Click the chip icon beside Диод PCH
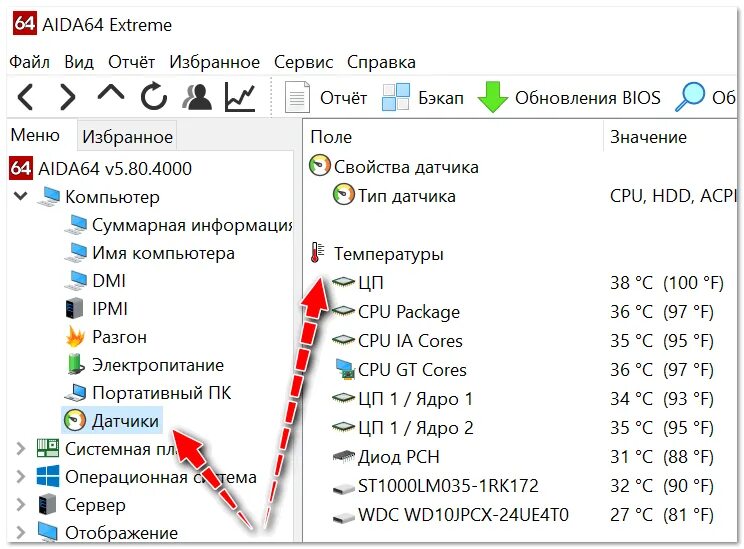The image size is (744, 549). point(344,456)
